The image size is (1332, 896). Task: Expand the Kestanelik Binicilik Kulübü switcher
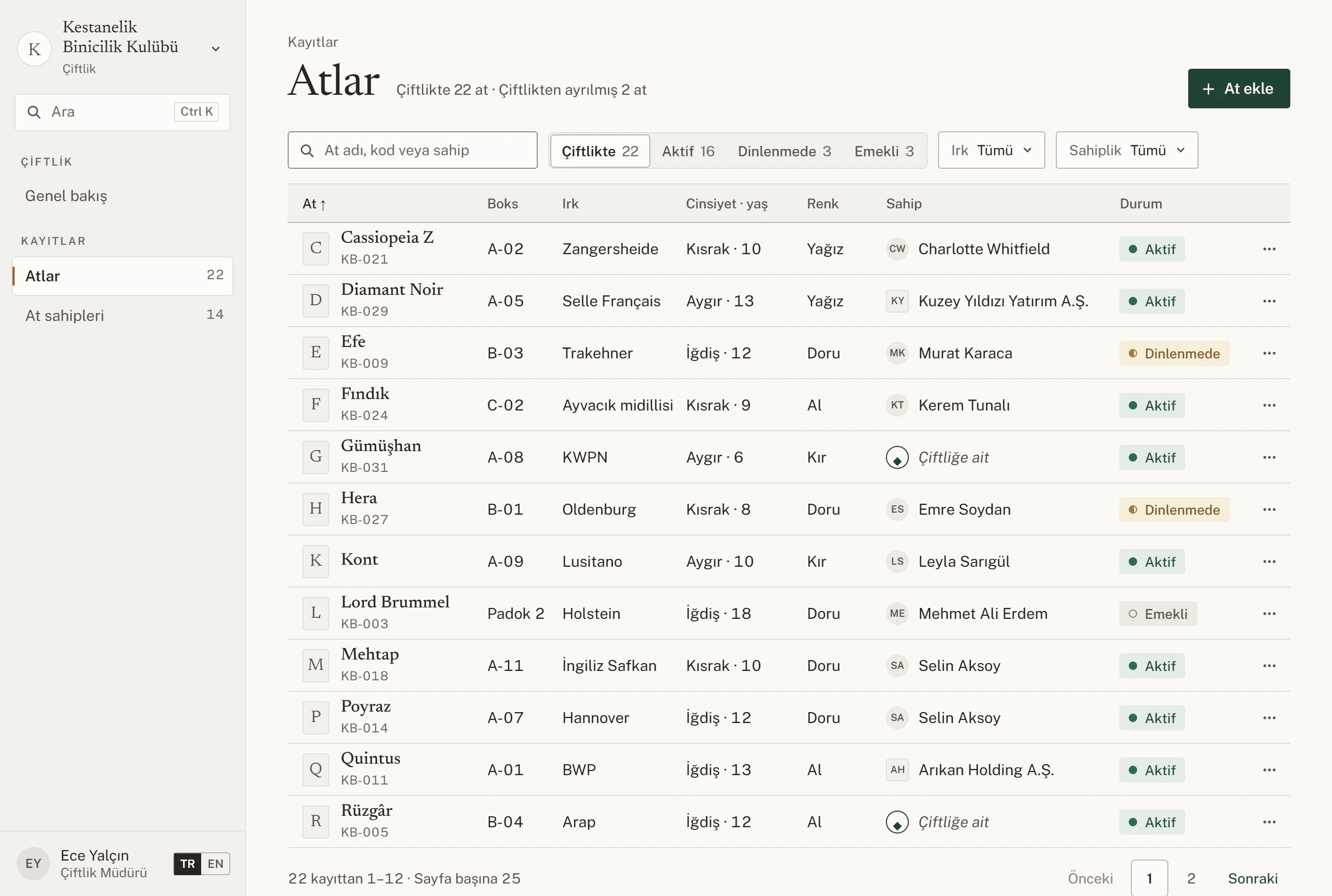pyautogui.click(x=216, y=49)
